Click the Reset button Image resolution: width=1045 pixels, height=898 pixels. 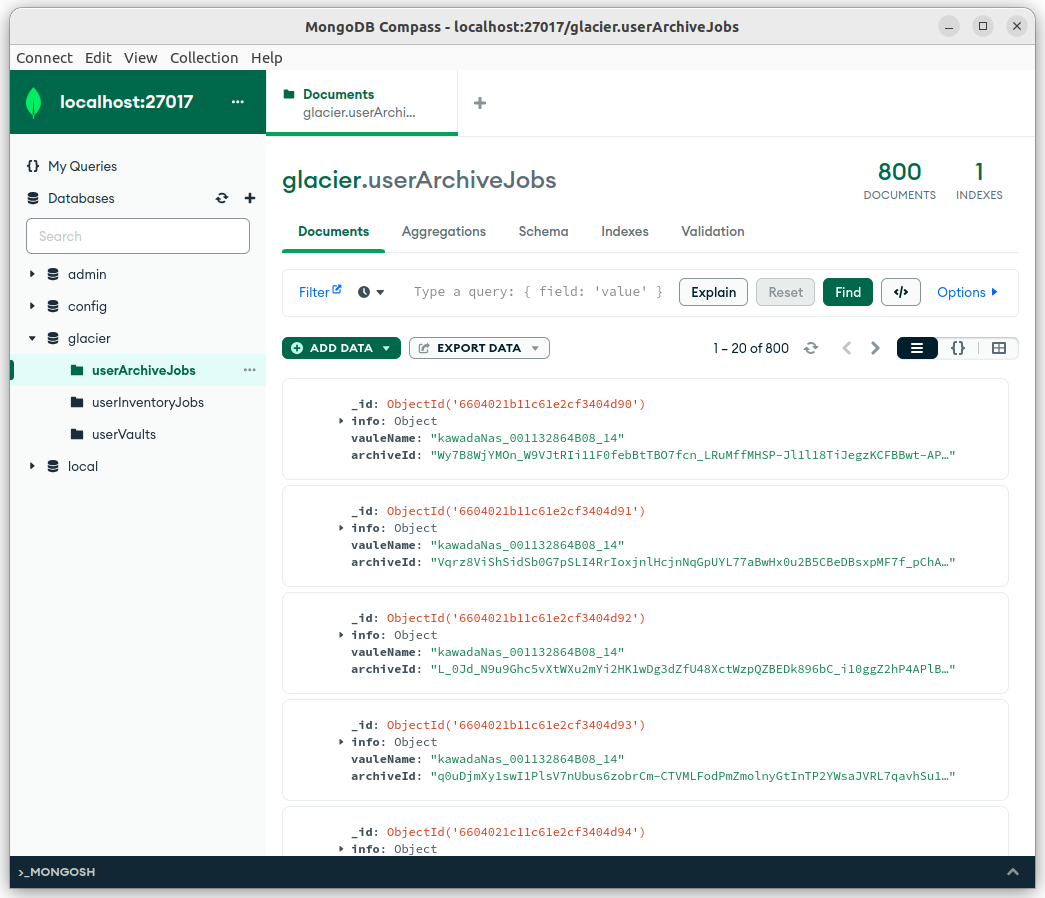[x=785, y=292]
